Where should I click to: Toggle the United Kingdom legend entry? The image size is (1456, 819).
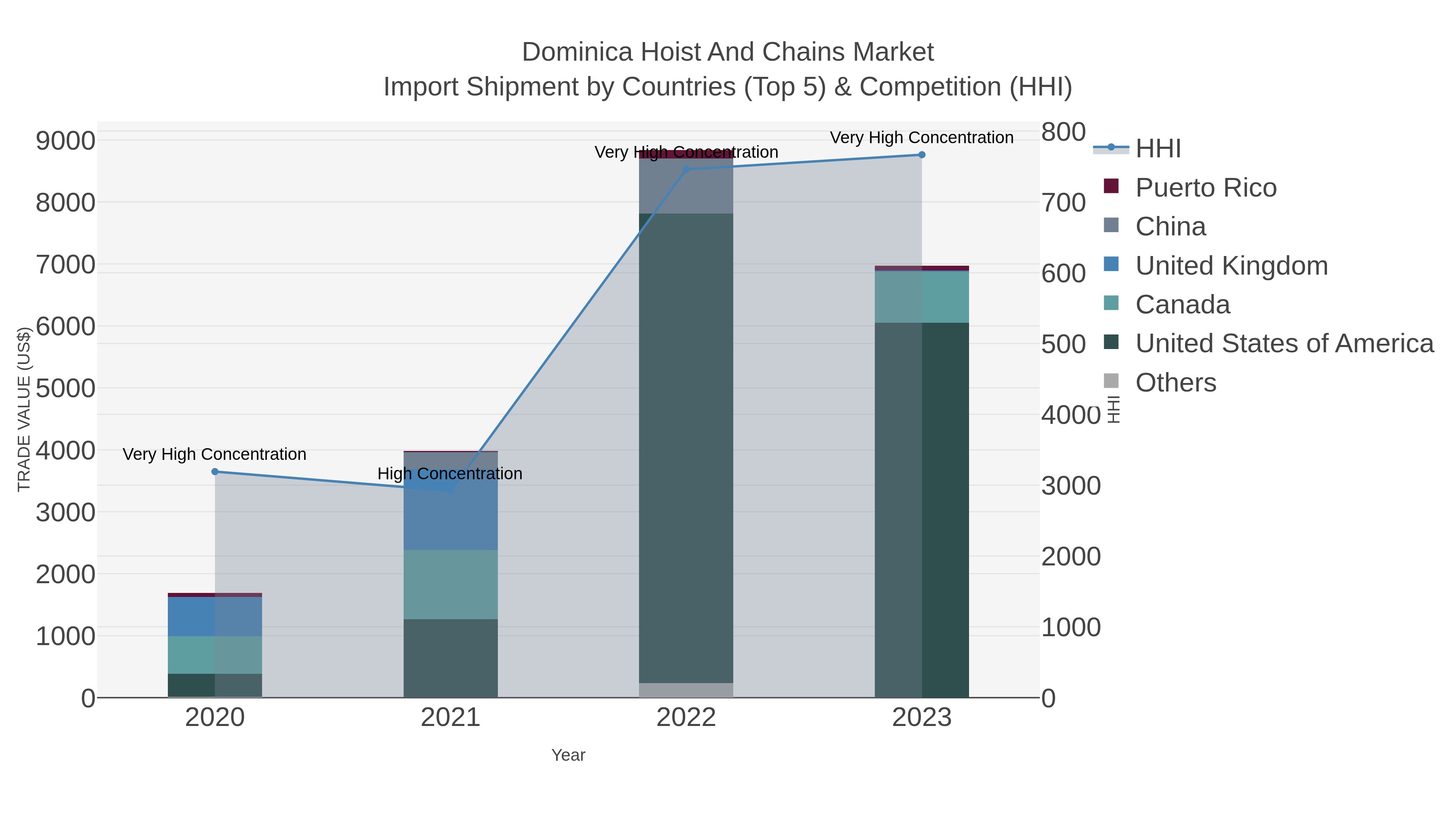[1215, 266]
